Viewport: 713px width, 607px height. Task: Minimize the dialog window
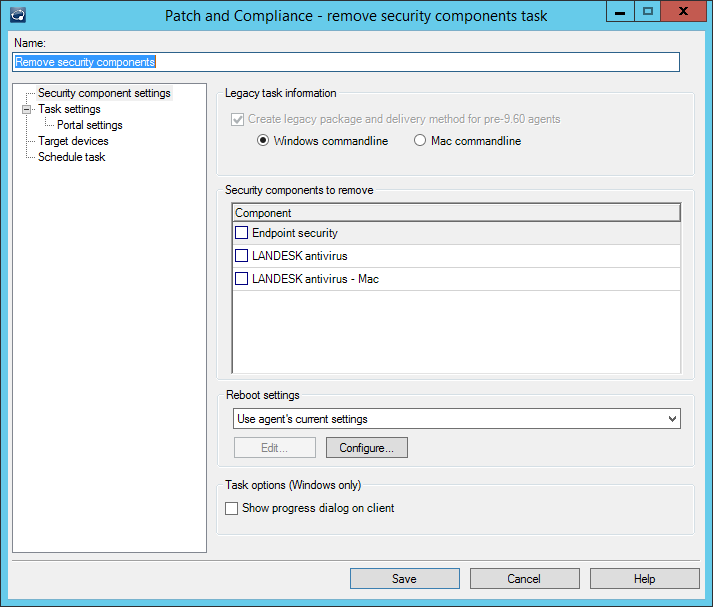[x=620, y=11]
